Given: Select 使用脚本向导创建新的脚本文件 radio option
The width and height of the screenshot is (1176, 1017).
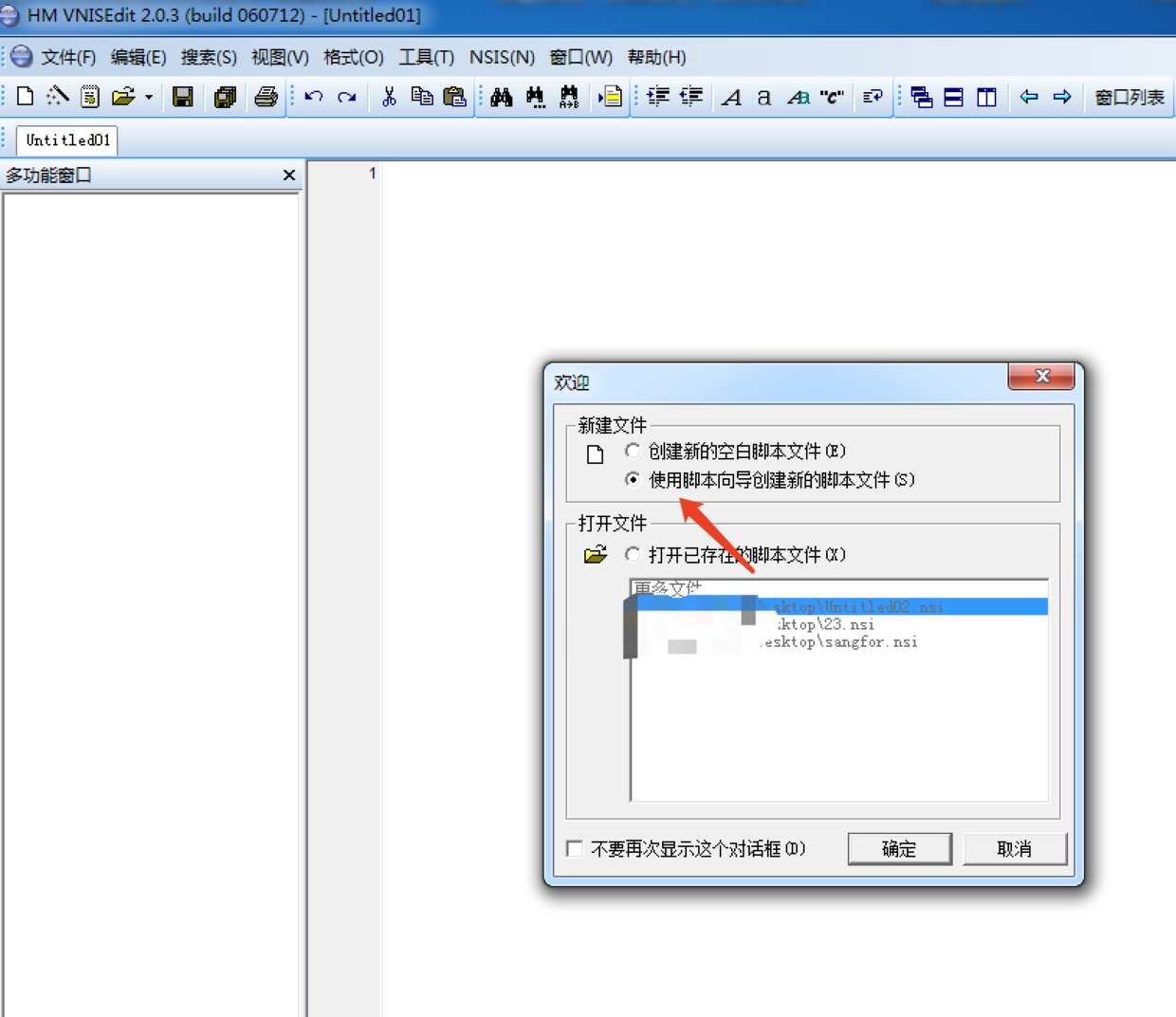Looking at the screenshot, I should (633, 479).
